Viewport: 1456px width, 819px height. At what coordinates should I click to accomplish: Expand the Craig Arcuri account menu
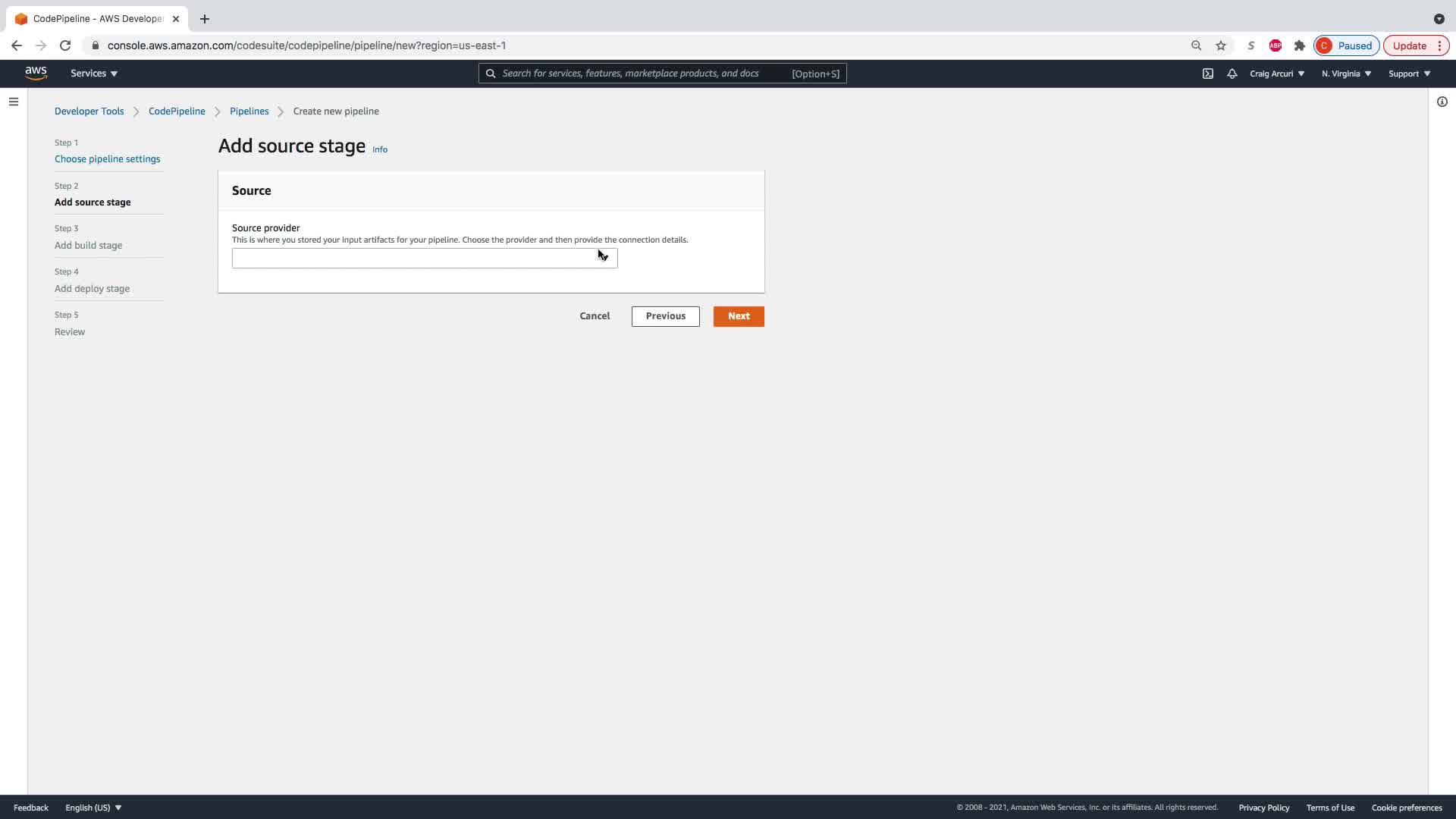(1277, 74)
